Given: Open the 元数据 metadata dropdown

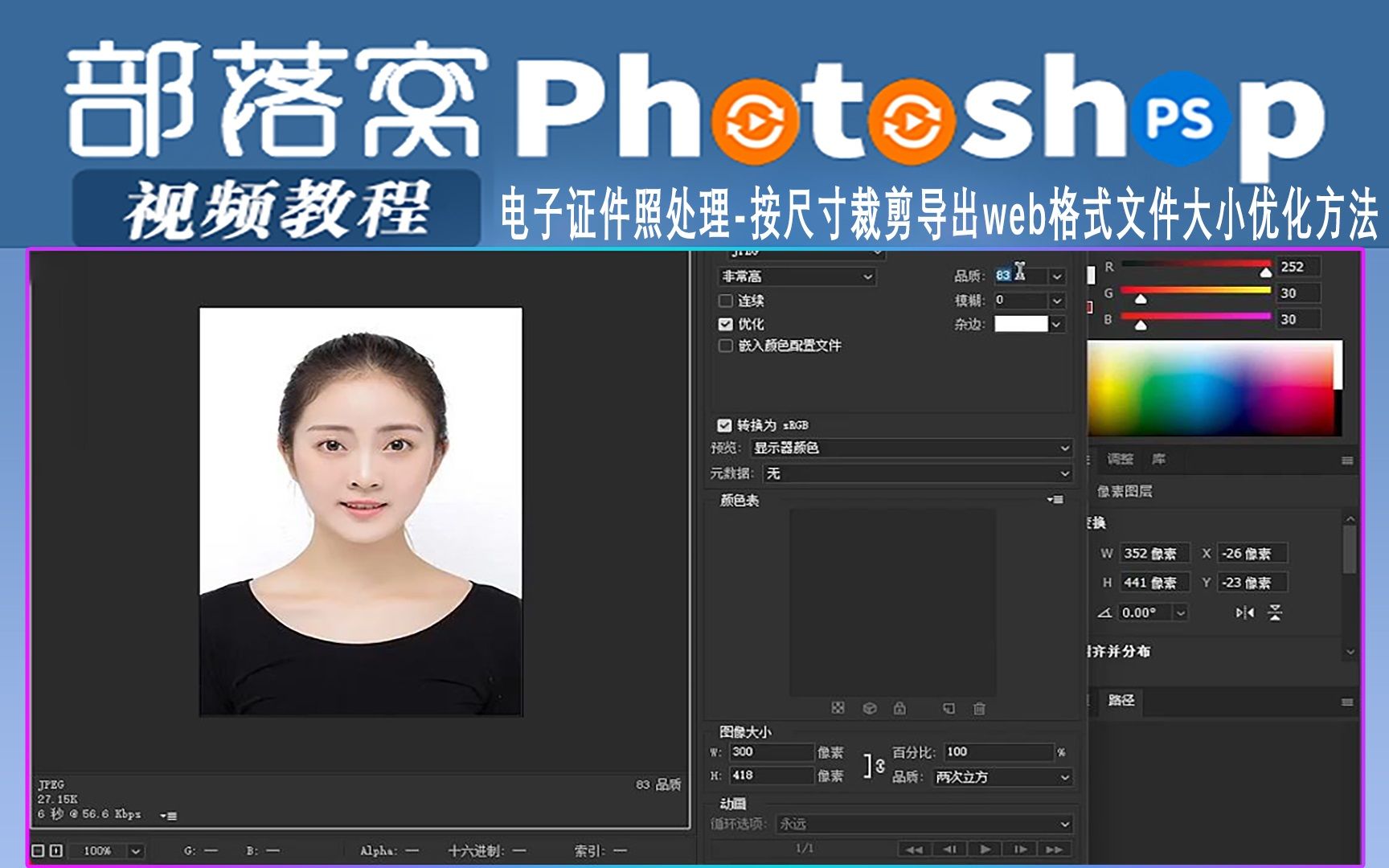Looking at the screenshot, I should 917,473.
